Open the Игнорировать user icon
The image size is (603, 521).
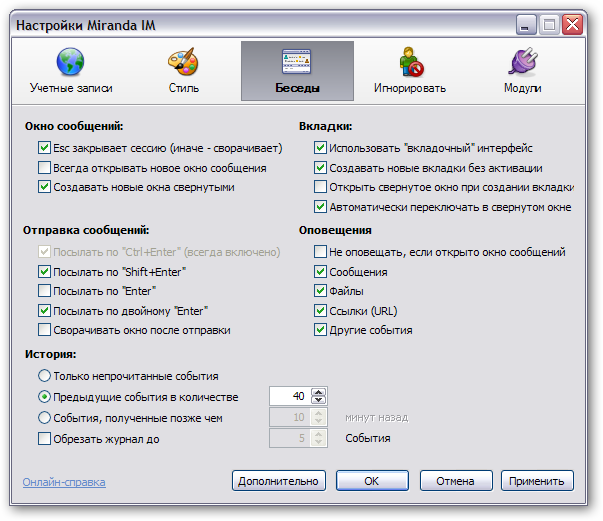[410, 63]
